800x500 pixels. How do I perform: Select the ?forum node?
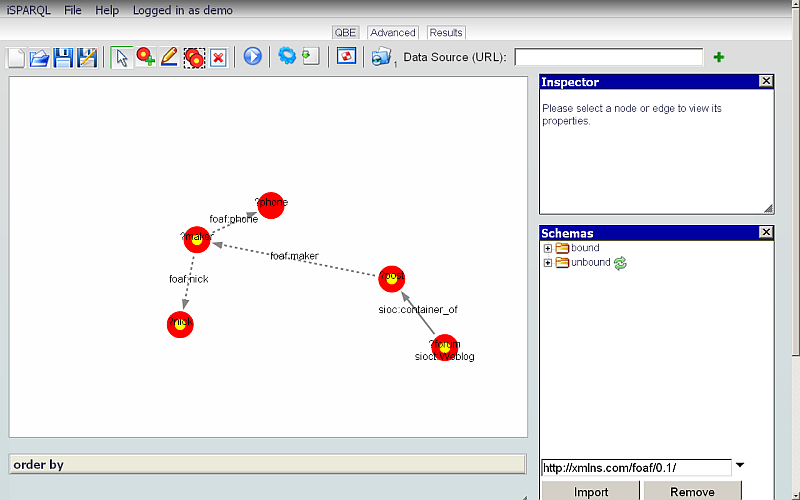coord(445,346)
